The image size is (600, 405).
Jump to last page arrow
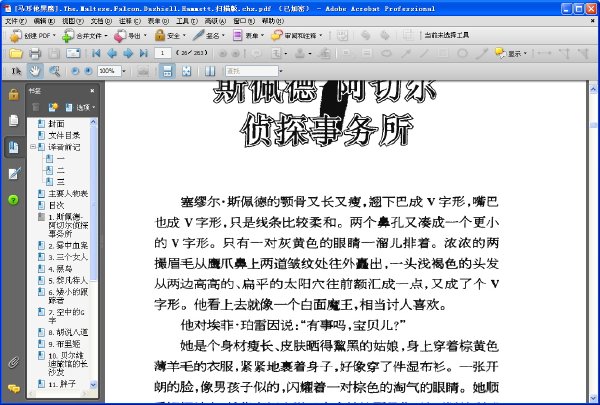click(144, 53)
